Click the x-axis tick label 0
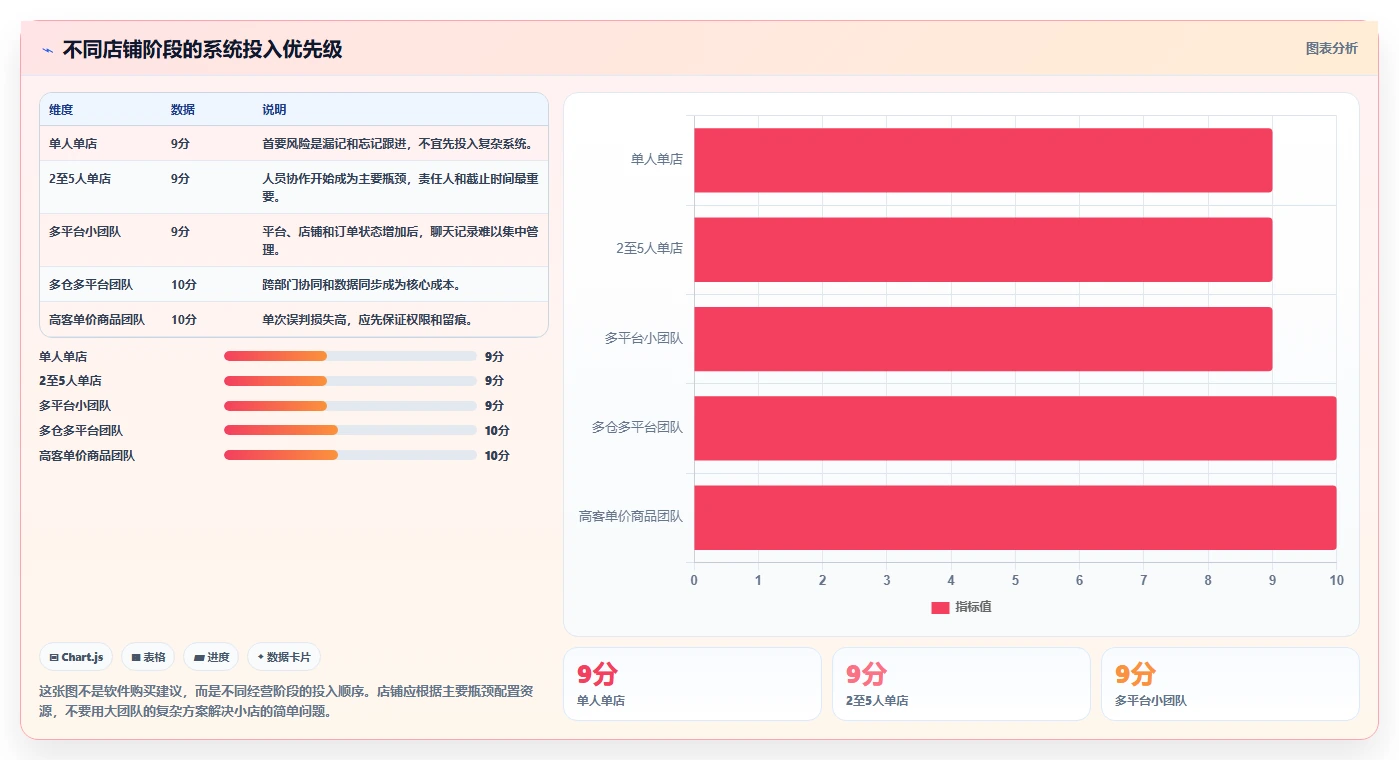 694,580
